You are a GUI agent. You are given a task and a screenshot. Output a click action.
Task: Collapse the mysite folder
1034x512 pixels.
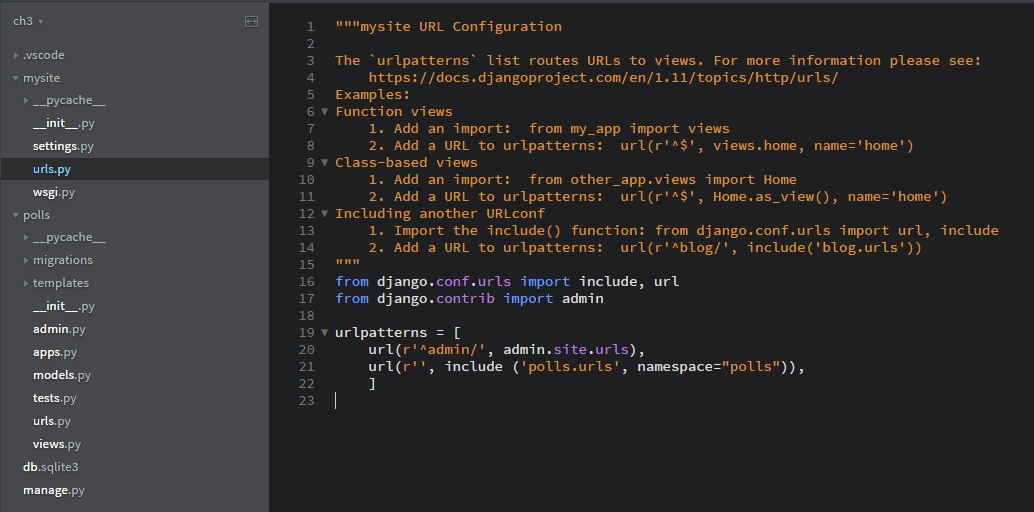pos(16,78)
